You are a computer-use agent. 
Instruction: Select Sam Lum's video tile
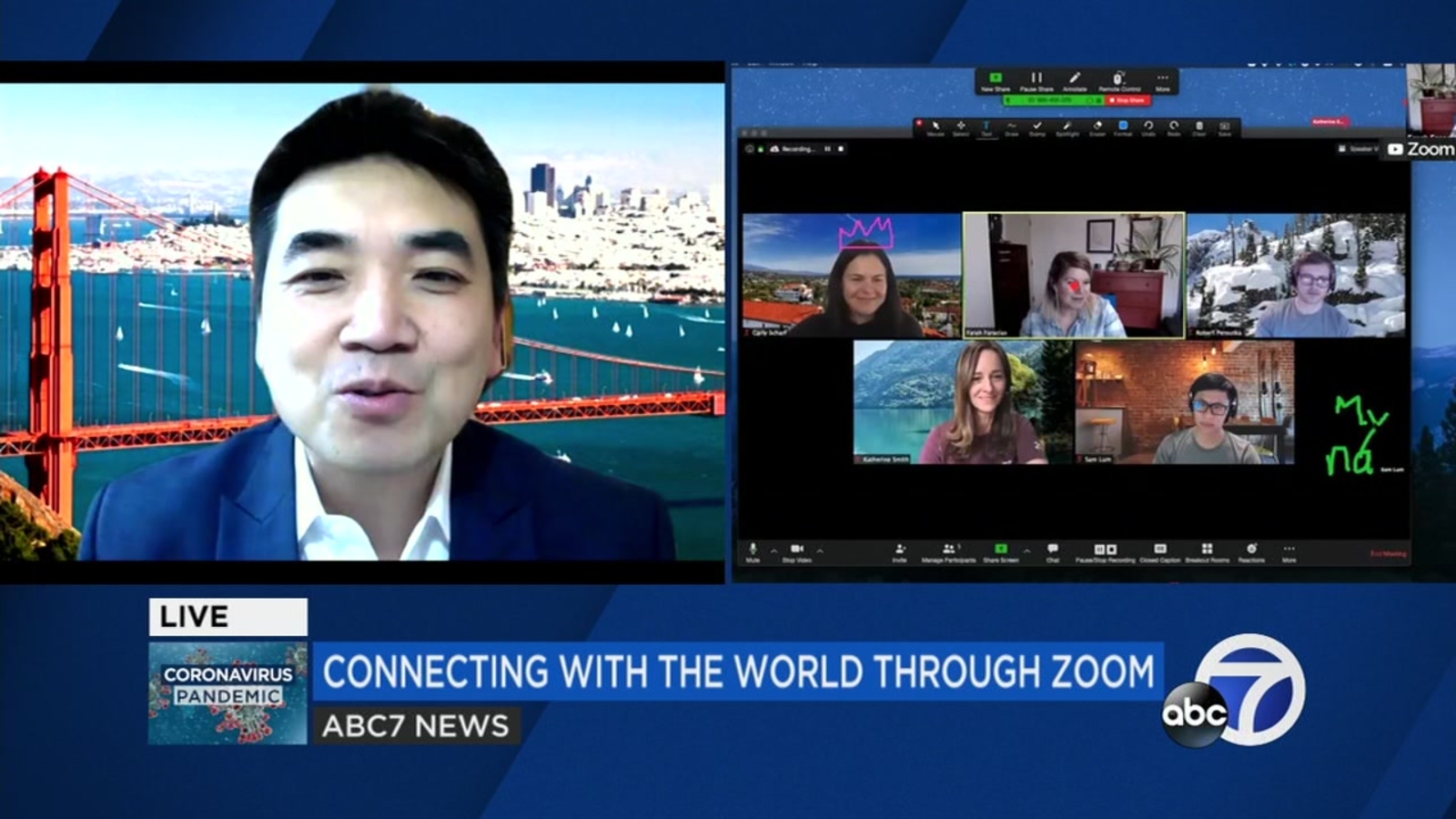pos(1185,402)
